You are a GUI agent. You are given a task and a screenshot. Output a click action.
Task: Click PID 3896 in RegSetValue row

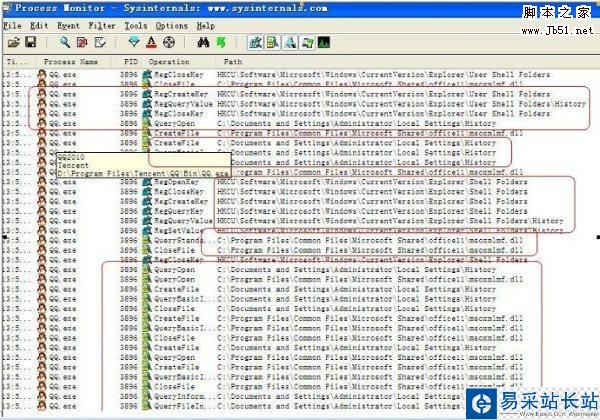click(x=129, y=231)
